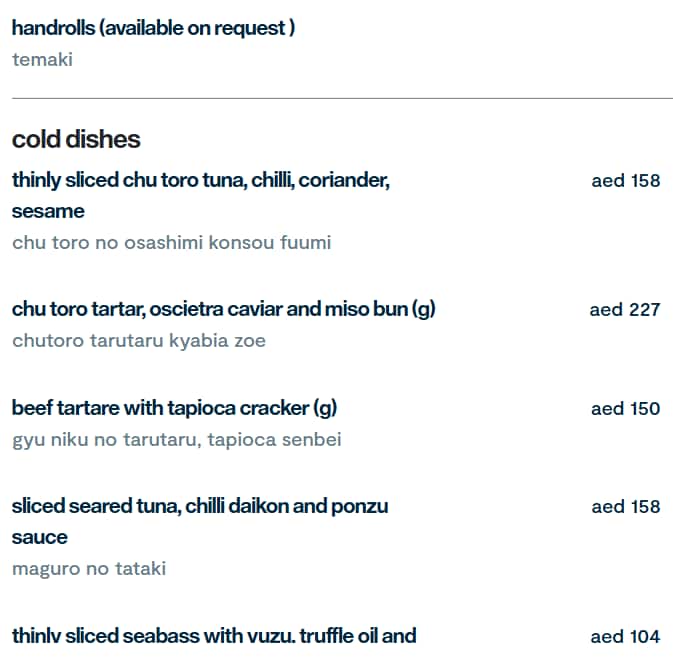Open the thinly sliced chu toro tuna item
Image resolution: width=673 pixels, height=665 pixels.
[x=200, y=181]
